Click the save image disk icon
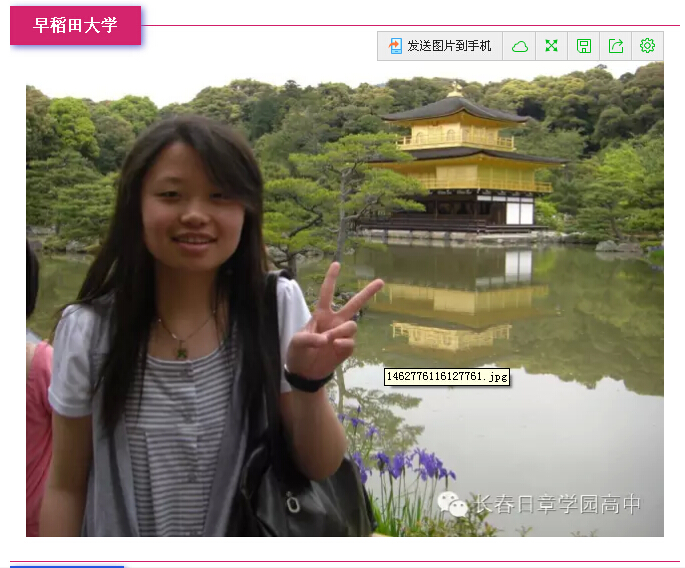 584,46
